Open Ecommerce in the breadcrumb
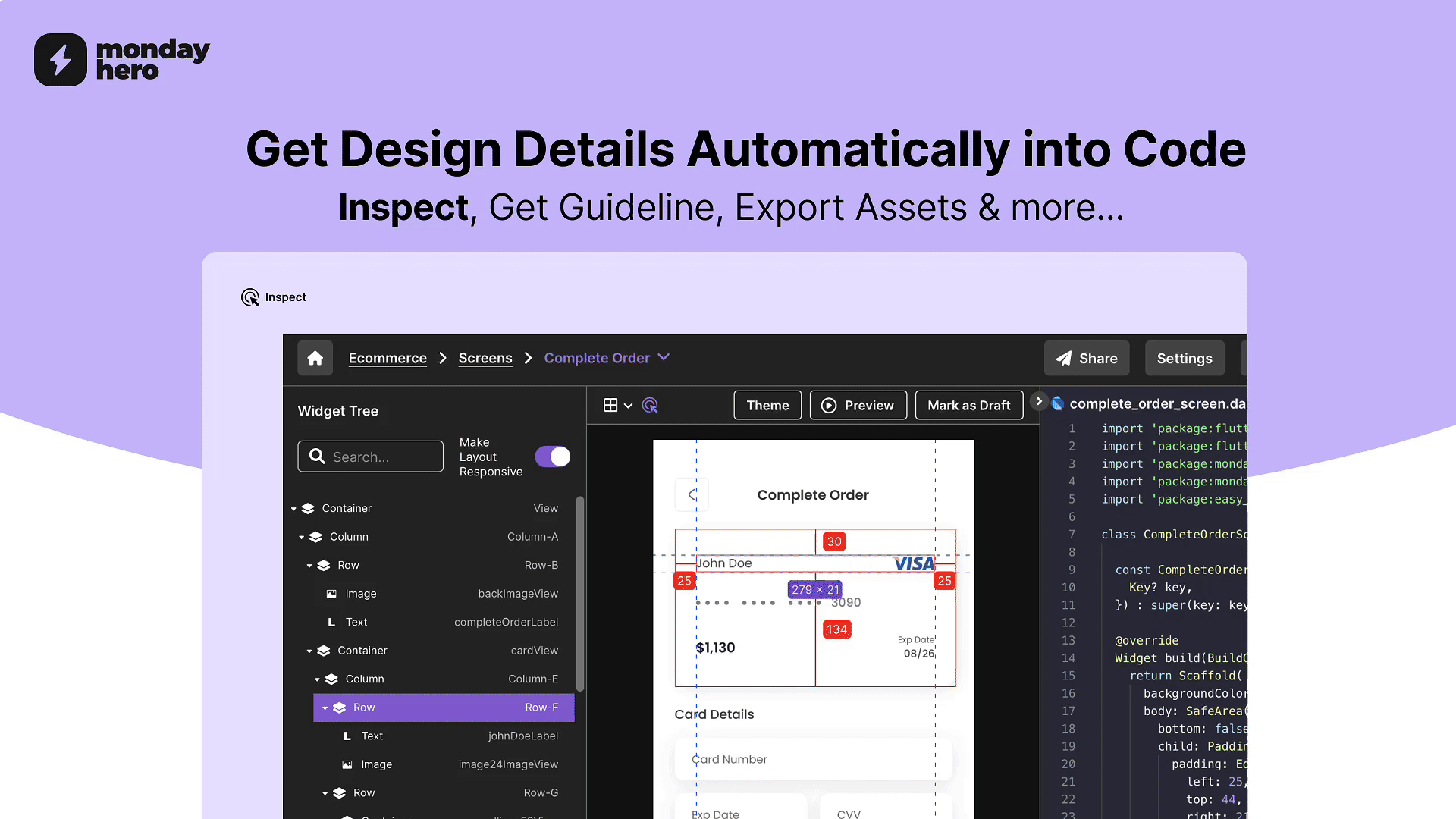 point(388,358)
